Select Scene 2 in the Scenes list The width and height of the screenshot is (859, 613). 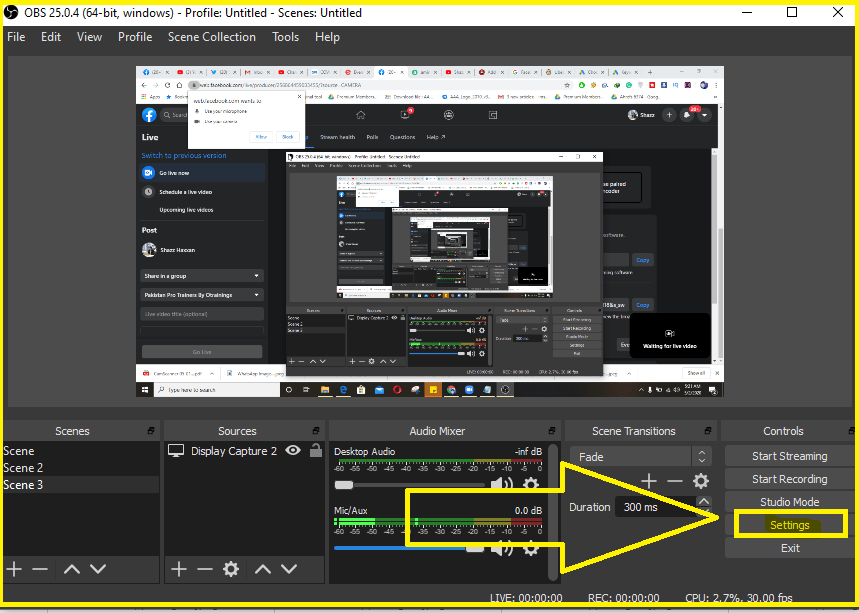point(81,468)
